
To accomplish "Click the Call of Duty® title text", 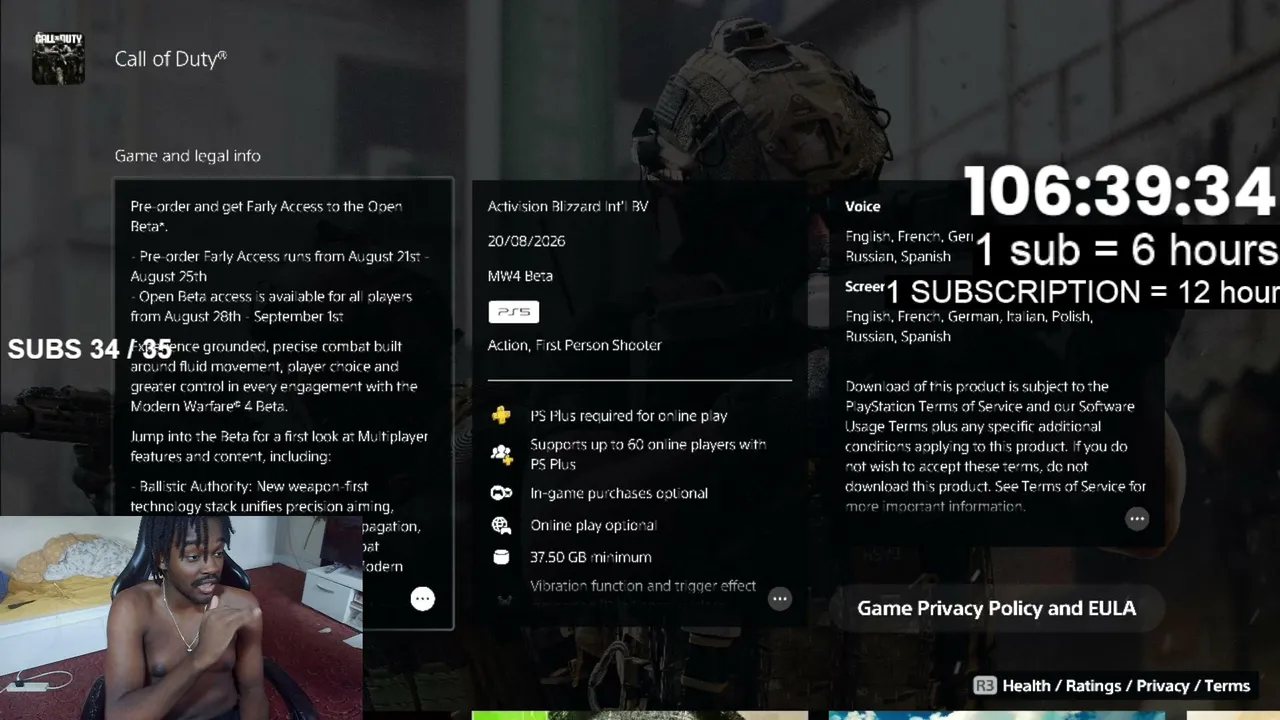I will (x=171, y=59).
